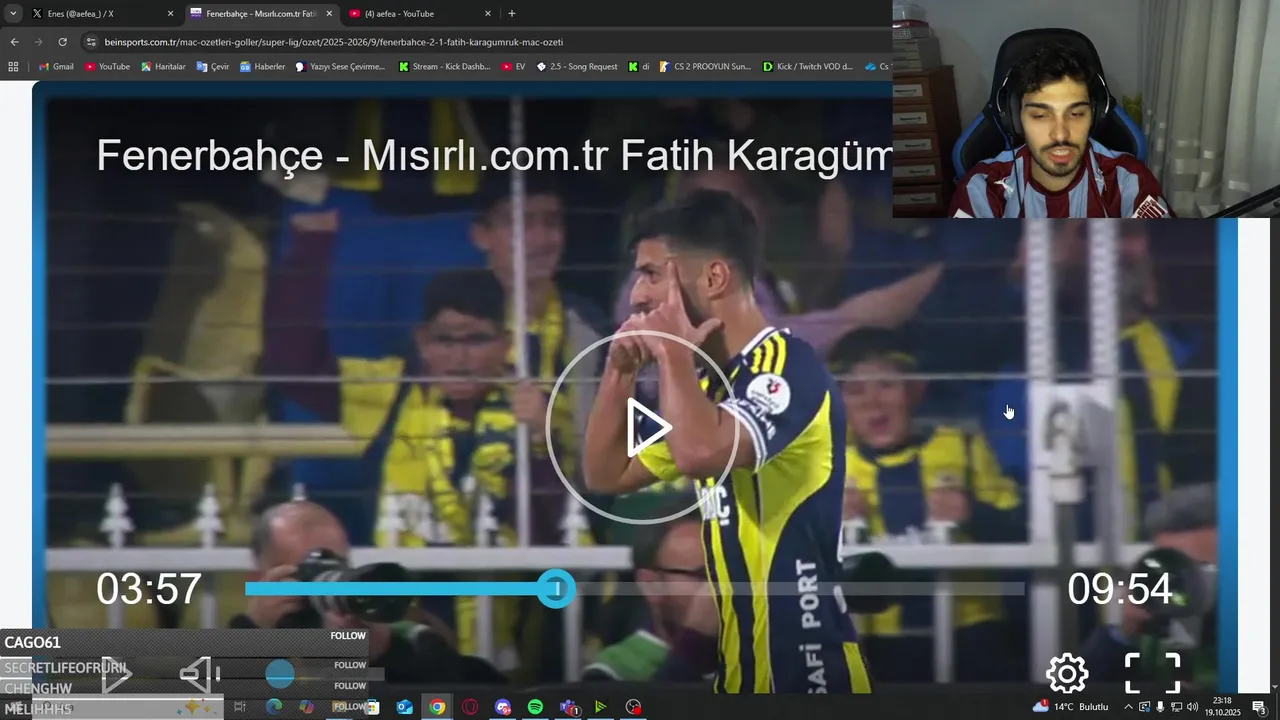Enter fullscreen mode on the video player

pos(1152,674)
